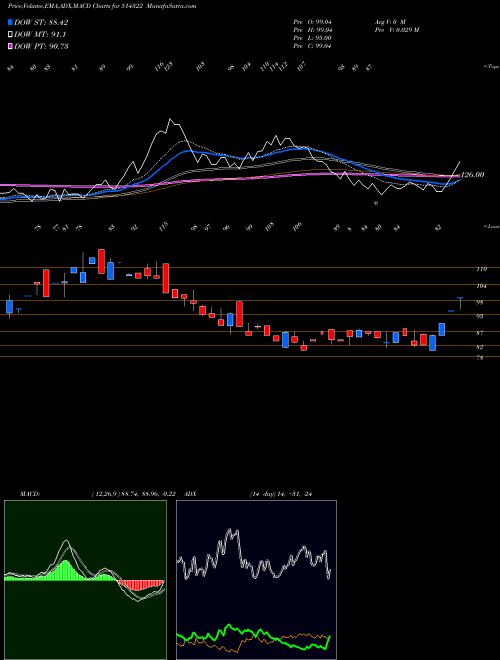Click the 'Pre L: 95.00' low value

pyautogui.click(x=312, y=38)
